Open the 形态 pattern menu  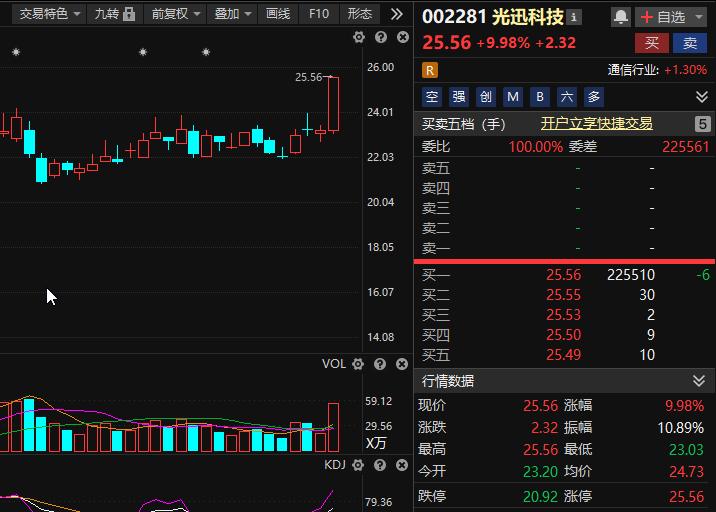point(359,14)
